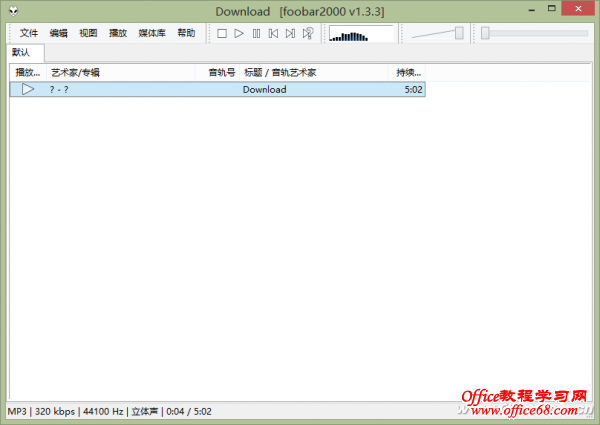Click the seek bar handle
The width and height of the screenshot is (600, 425).
coord(485,33)
